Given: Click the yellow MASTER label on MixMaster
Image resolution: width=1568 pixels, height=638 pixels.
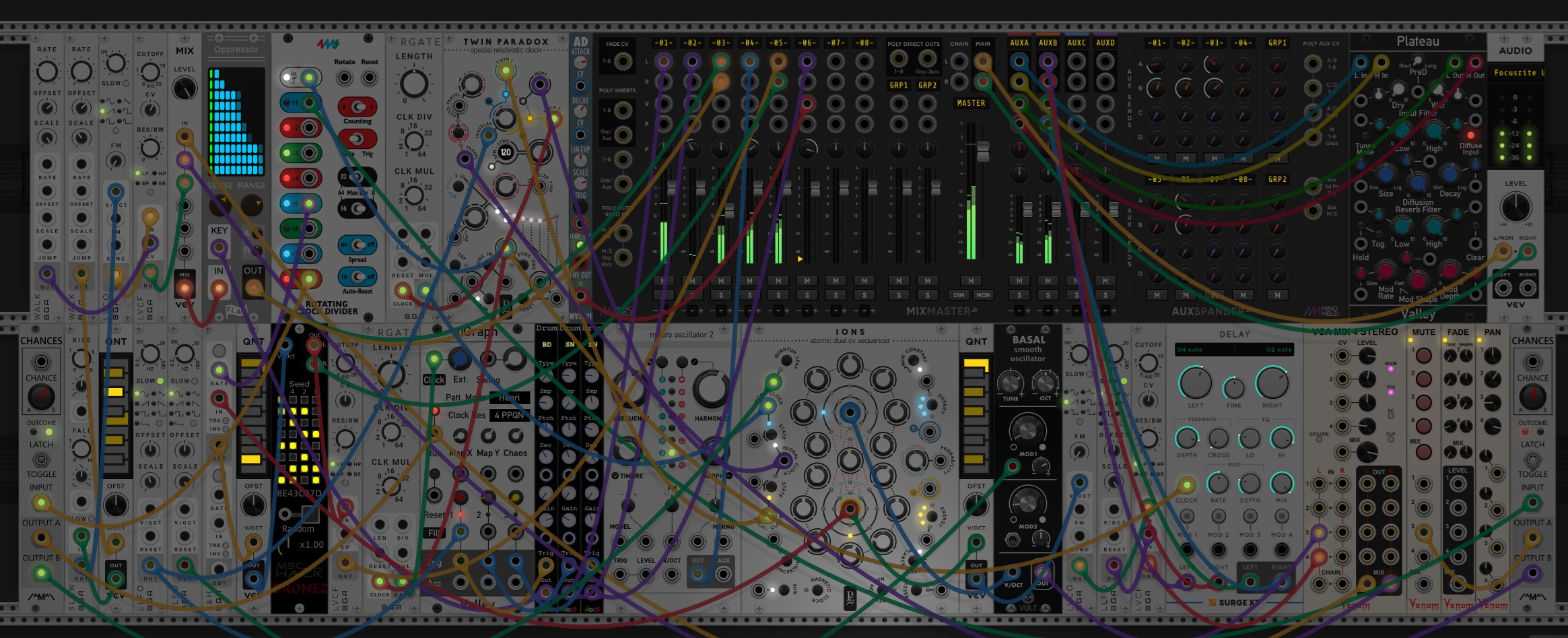Looking at the screenshot, I should pyautogui.click(x=971, y=103).
